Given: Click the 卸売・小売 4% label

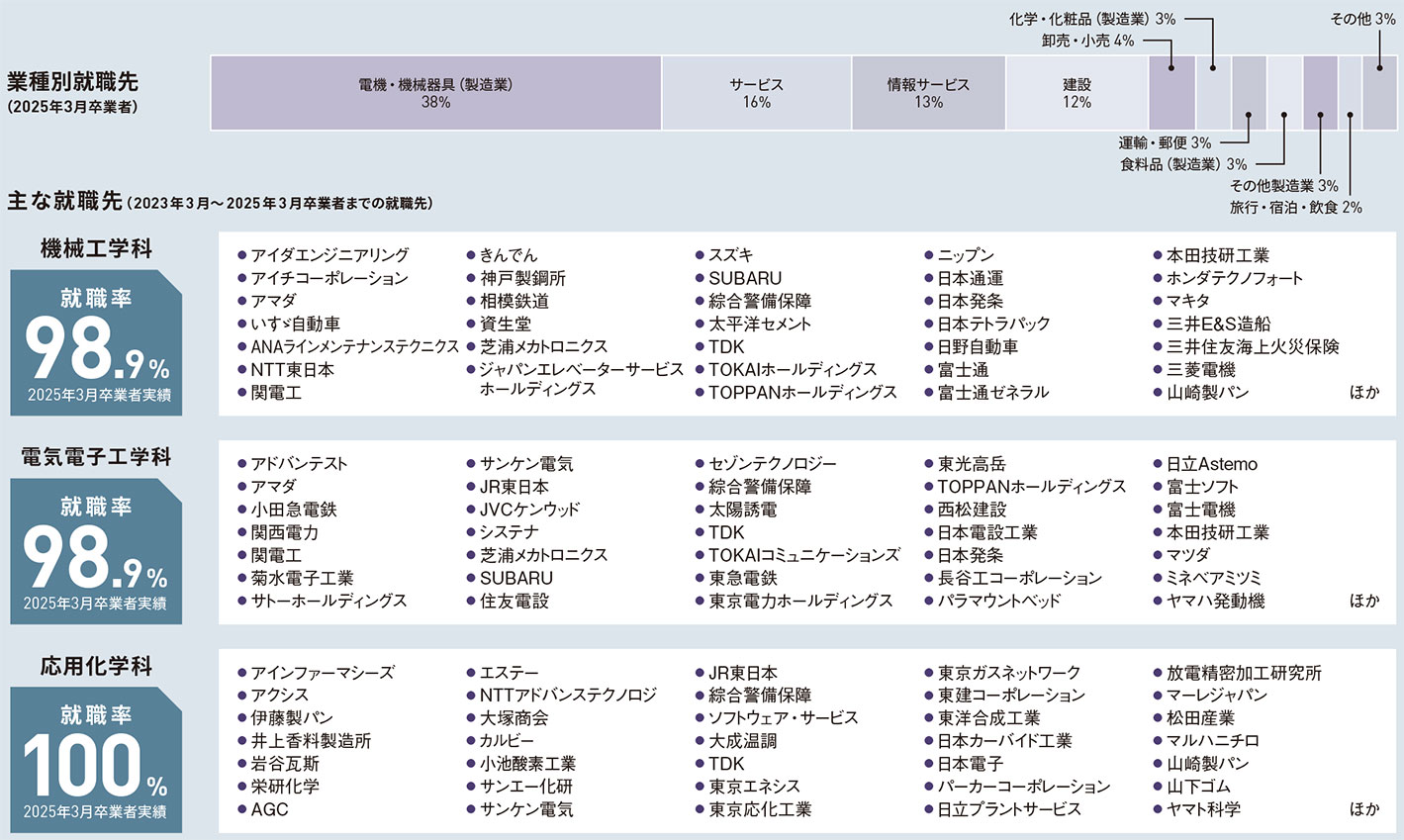Looking at the screenshot, I should click(x=1087, y=41).
